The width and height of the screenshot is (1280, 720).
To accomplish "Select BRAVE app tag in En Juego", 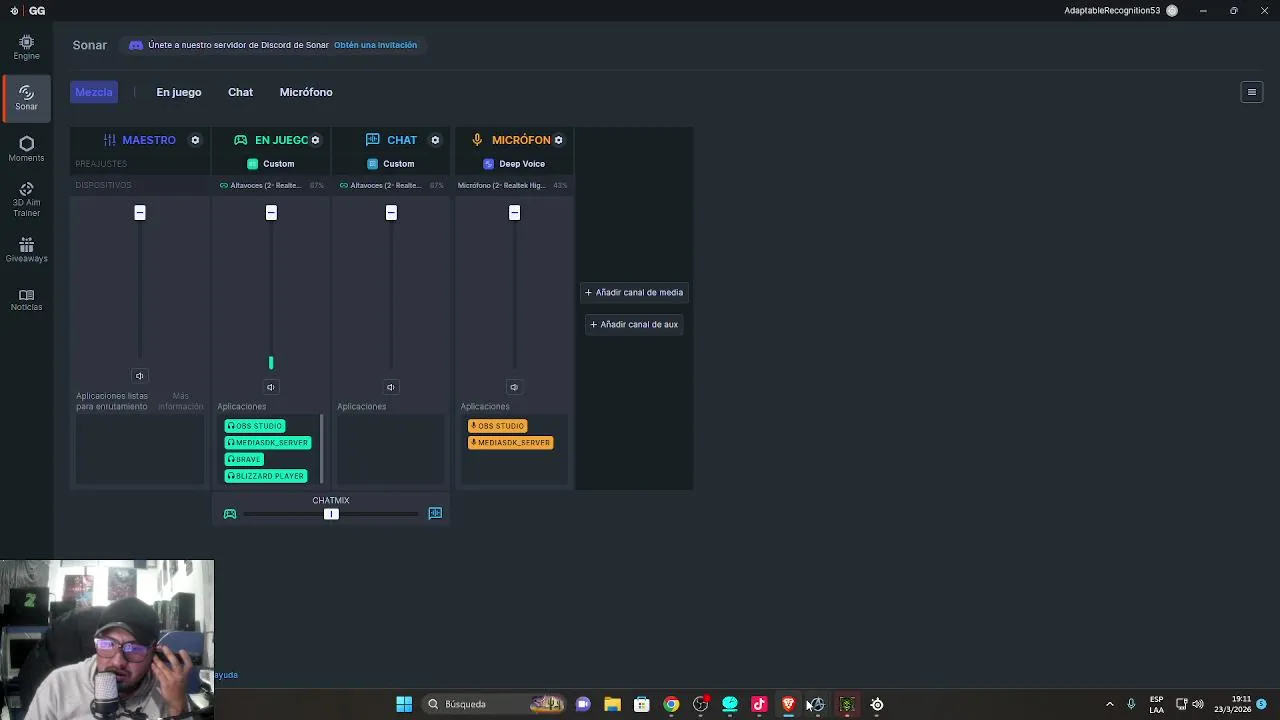I will tap(244, 459).
